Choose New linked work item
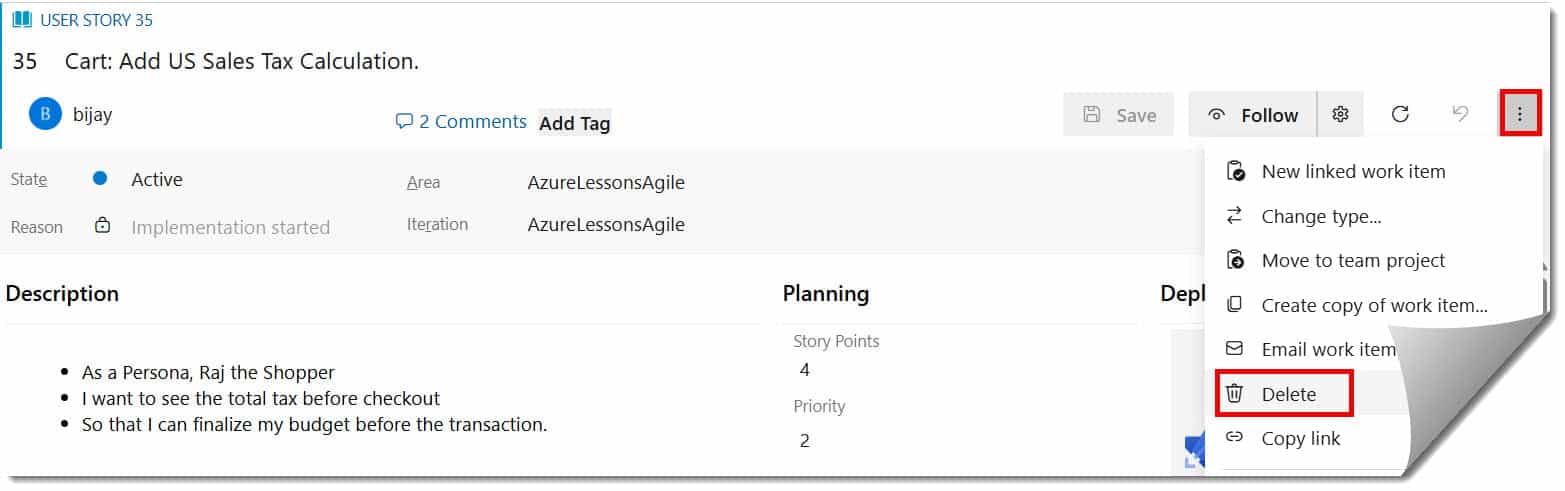Screen dimensions: 1565x491 pyautogui.click(x=1353, y=171)
